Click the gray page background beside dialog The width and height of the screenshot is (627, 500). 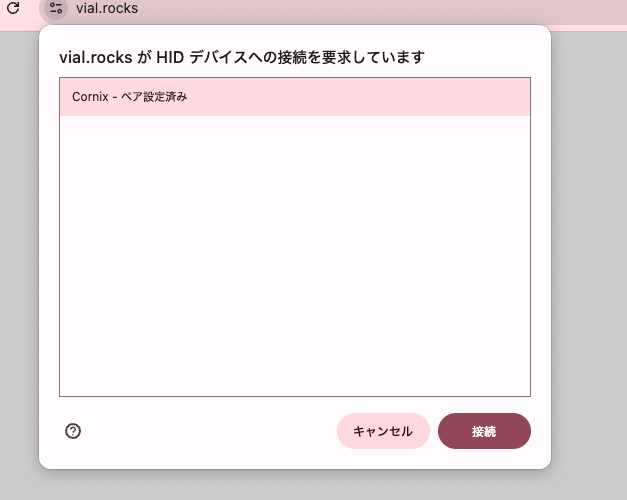[589, 240]
